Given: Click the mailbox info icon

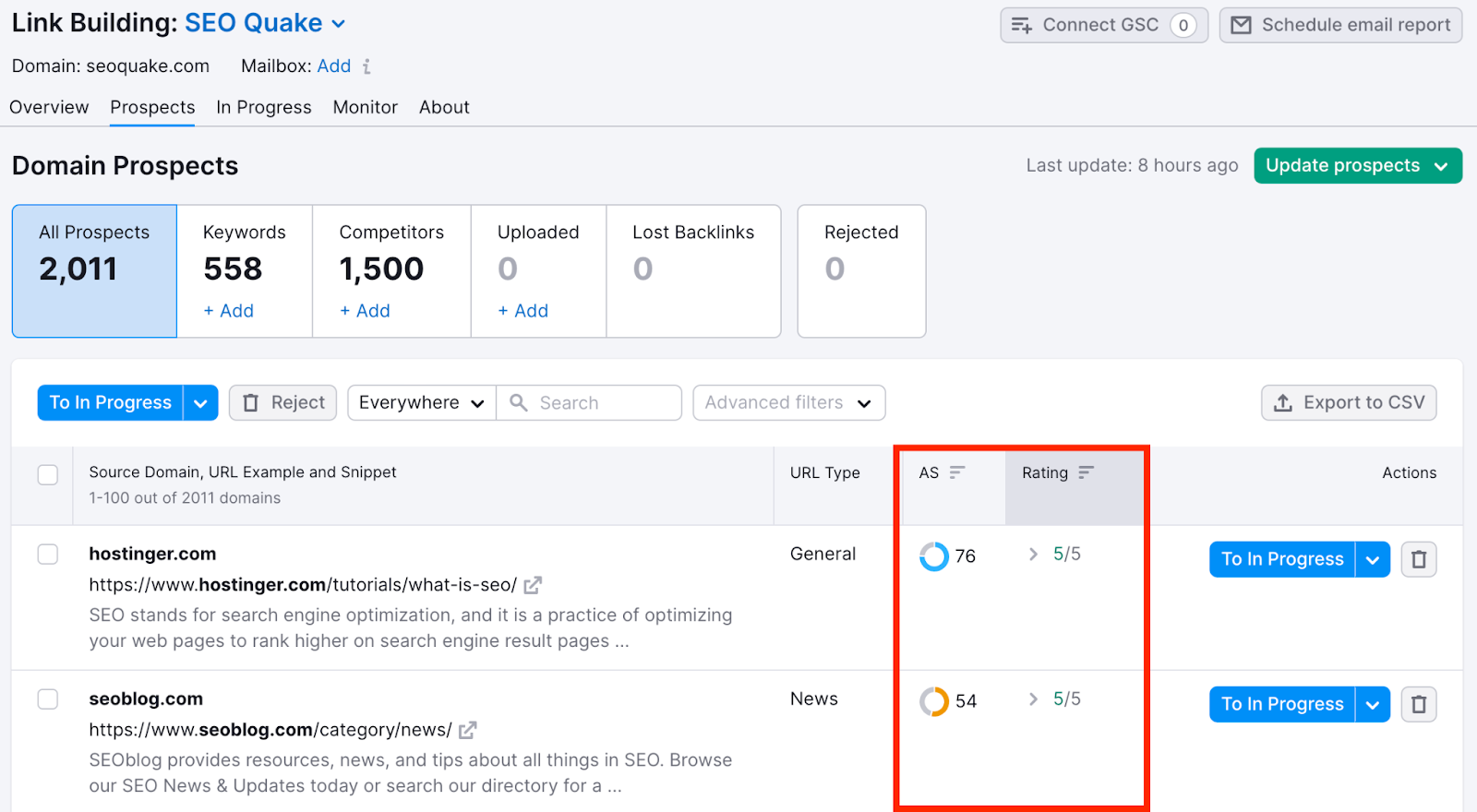Looking at the screenshot, I should tap(366, 66).
